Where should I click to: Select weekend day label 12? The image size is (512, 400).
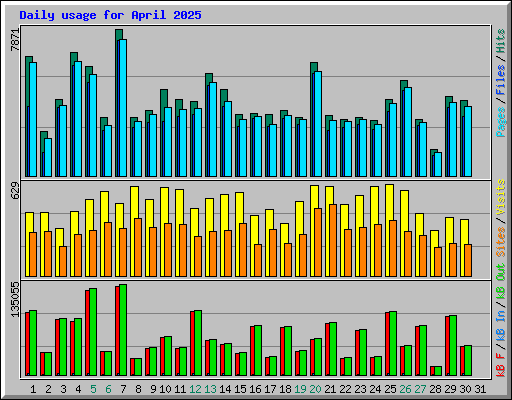click(x=195, y=389)
